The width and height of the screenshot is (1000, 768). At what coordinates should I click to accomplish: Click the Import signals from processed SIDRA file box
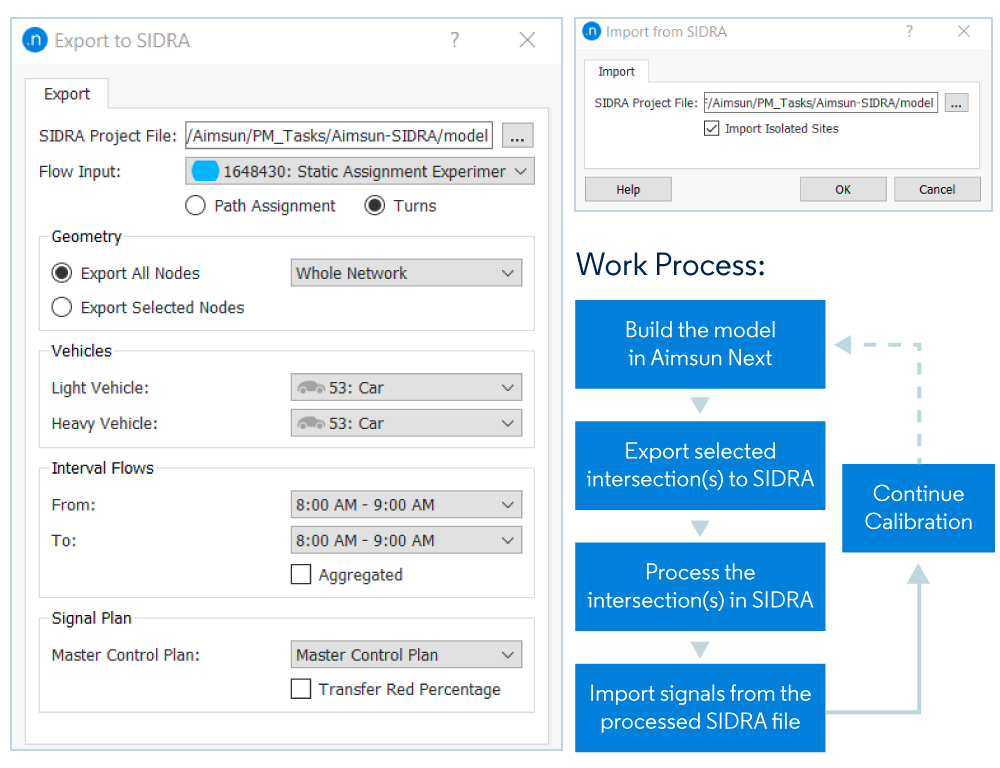click(x=700, y=708)
